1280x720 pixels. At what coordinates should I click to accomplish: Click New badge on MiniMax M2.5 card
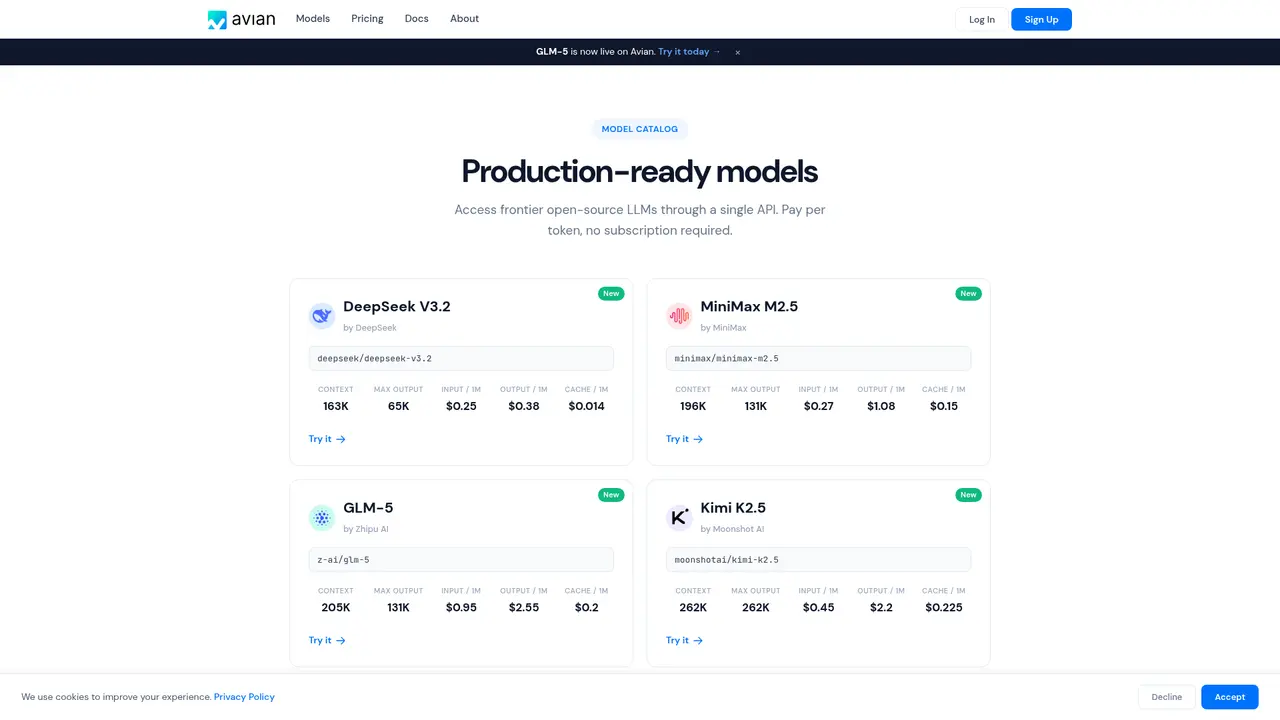[x=968, y=294]
